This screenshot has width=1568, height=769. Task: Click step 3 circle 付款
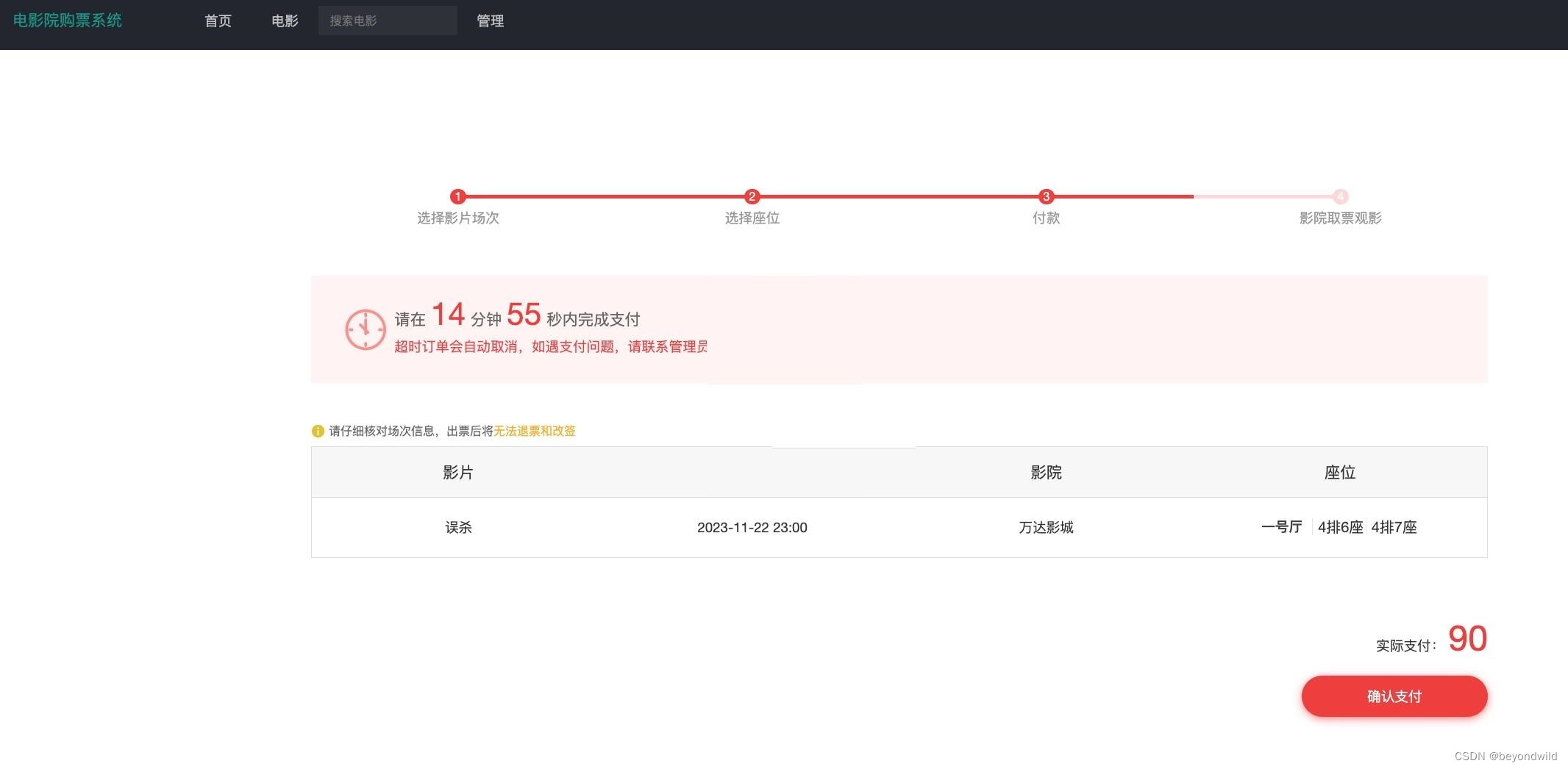[x=1046, y=196]
